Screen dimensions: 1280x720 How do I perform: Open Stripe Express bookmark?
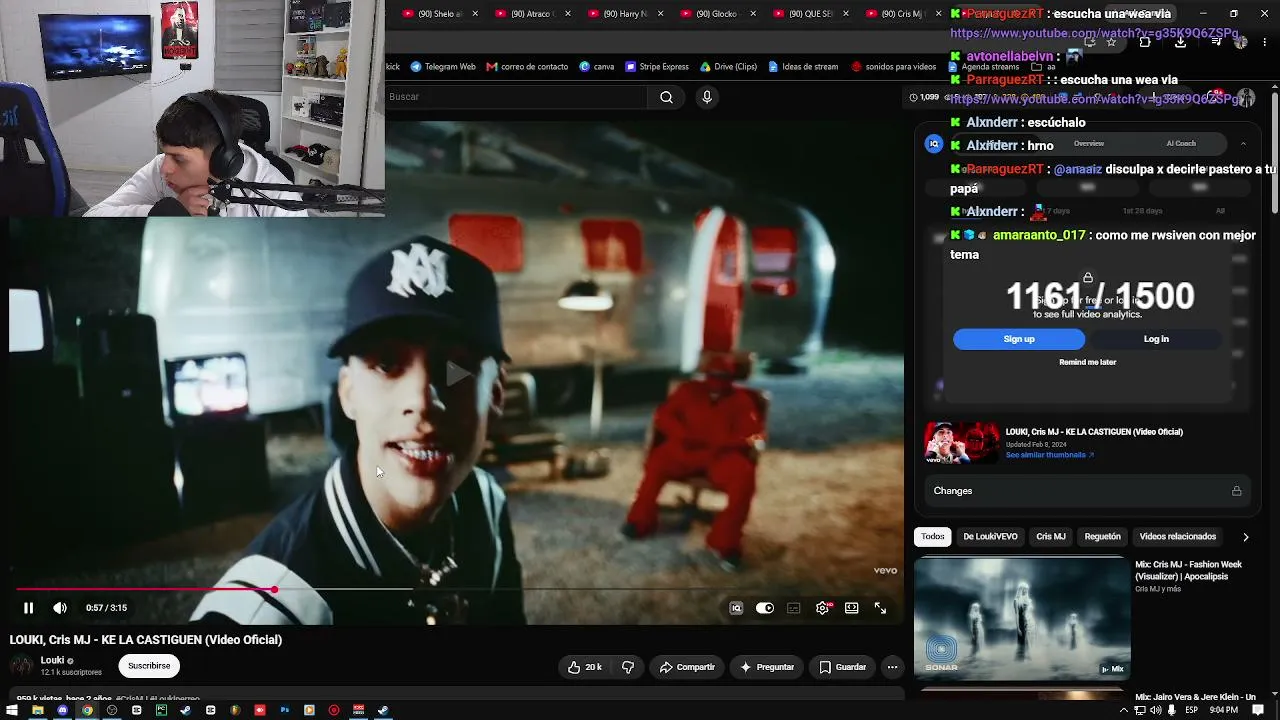click(x=657, y=67)
